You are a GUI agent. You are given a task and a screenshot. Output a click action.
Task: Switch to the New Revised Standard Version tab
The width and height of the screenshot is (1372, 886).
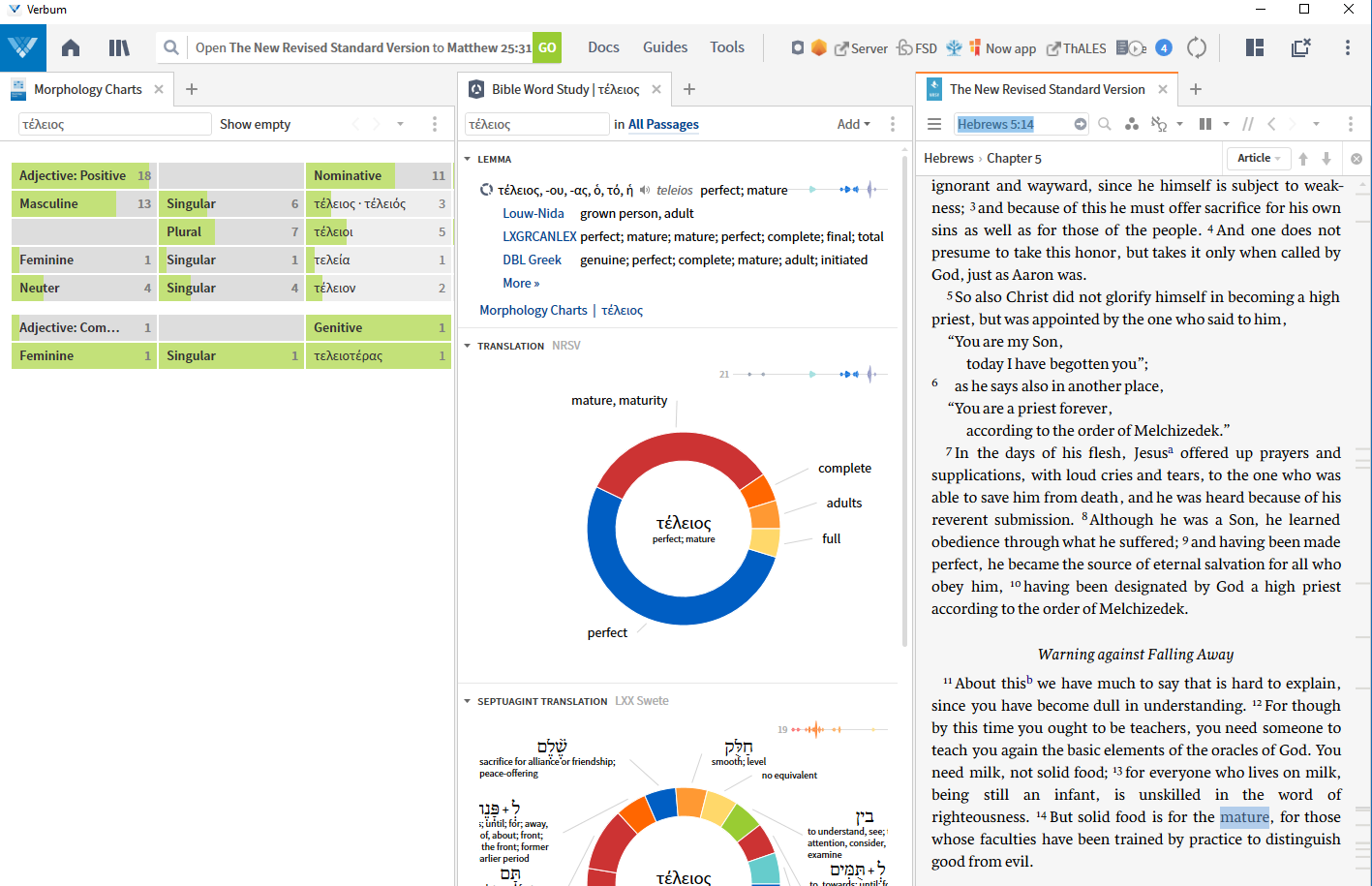pos(1047,89)
